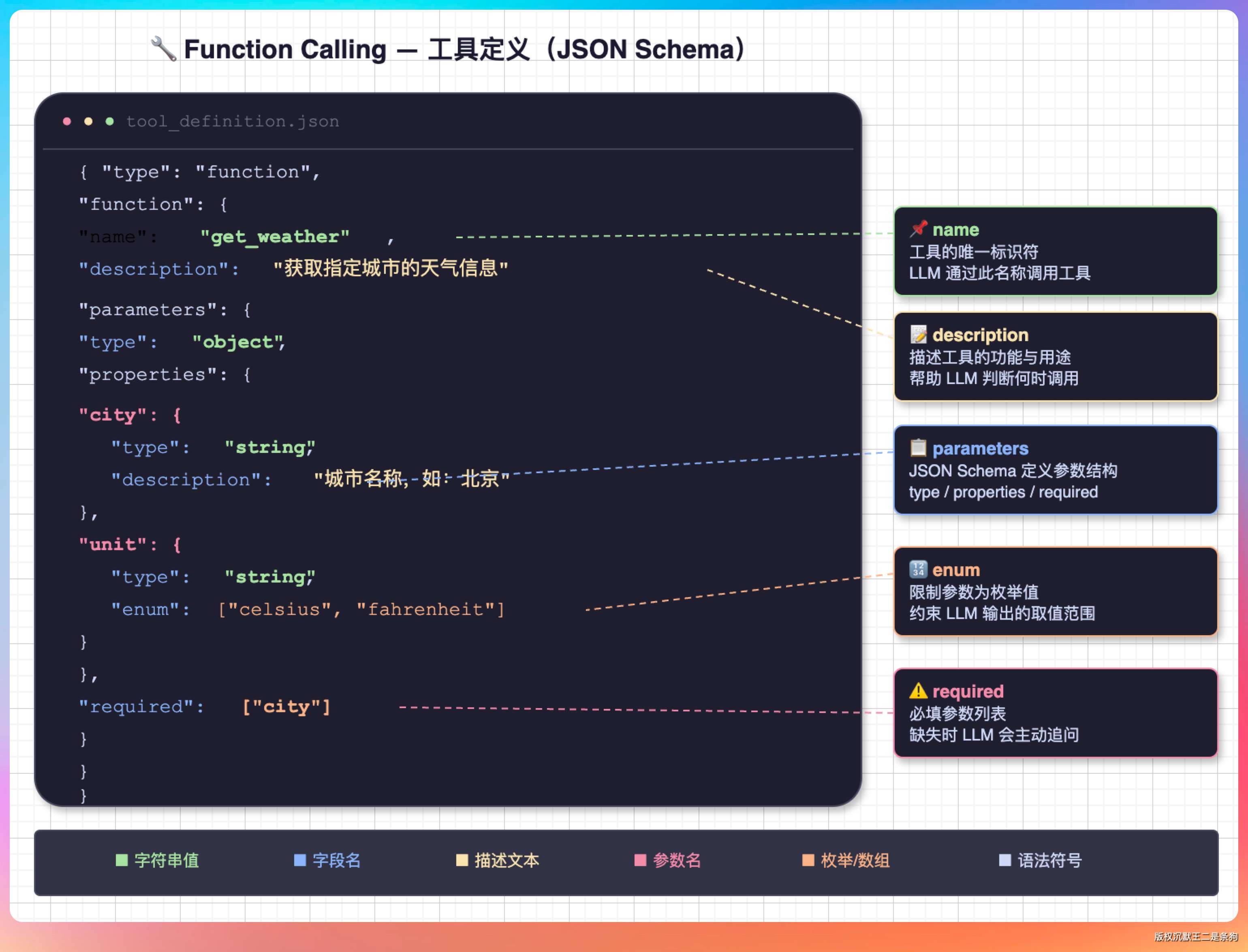Click the "required" field name in code
Image resolution: width=1248 pixels, height=952 pixels.
137,707
